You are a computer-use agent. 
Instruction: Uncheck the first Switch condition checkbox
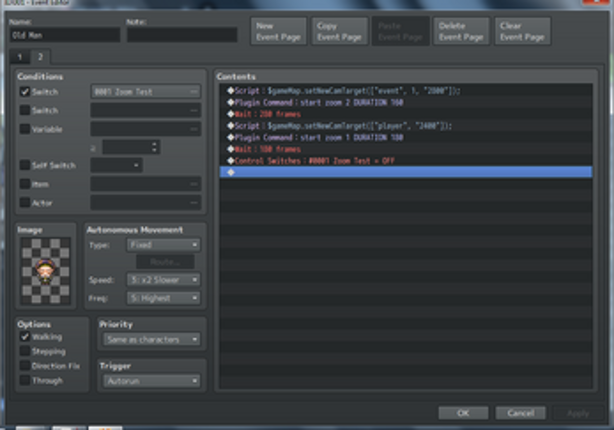(25, 92)
